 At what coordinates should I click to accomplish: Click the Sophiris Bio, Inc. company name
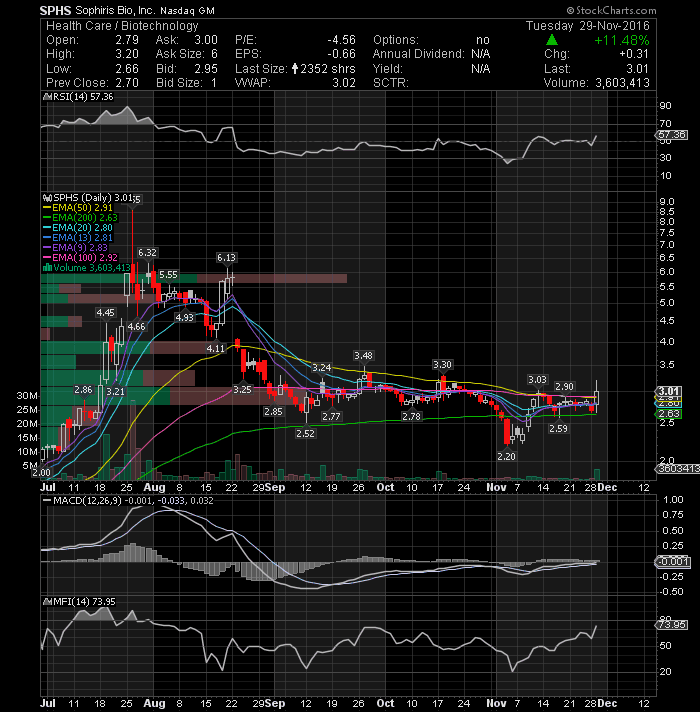[x=115, y=10]
